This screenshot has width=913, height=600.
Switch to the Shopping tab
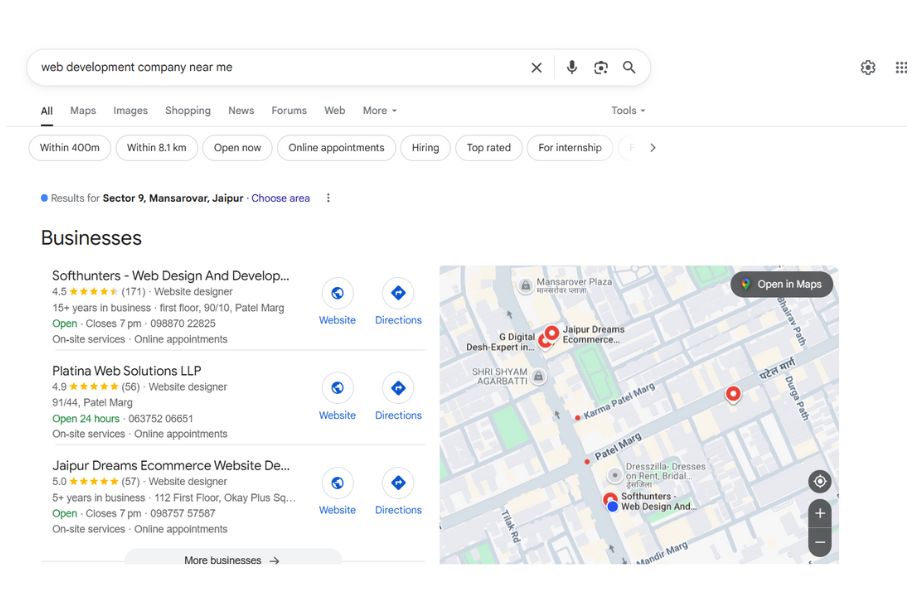click(187, 111)
